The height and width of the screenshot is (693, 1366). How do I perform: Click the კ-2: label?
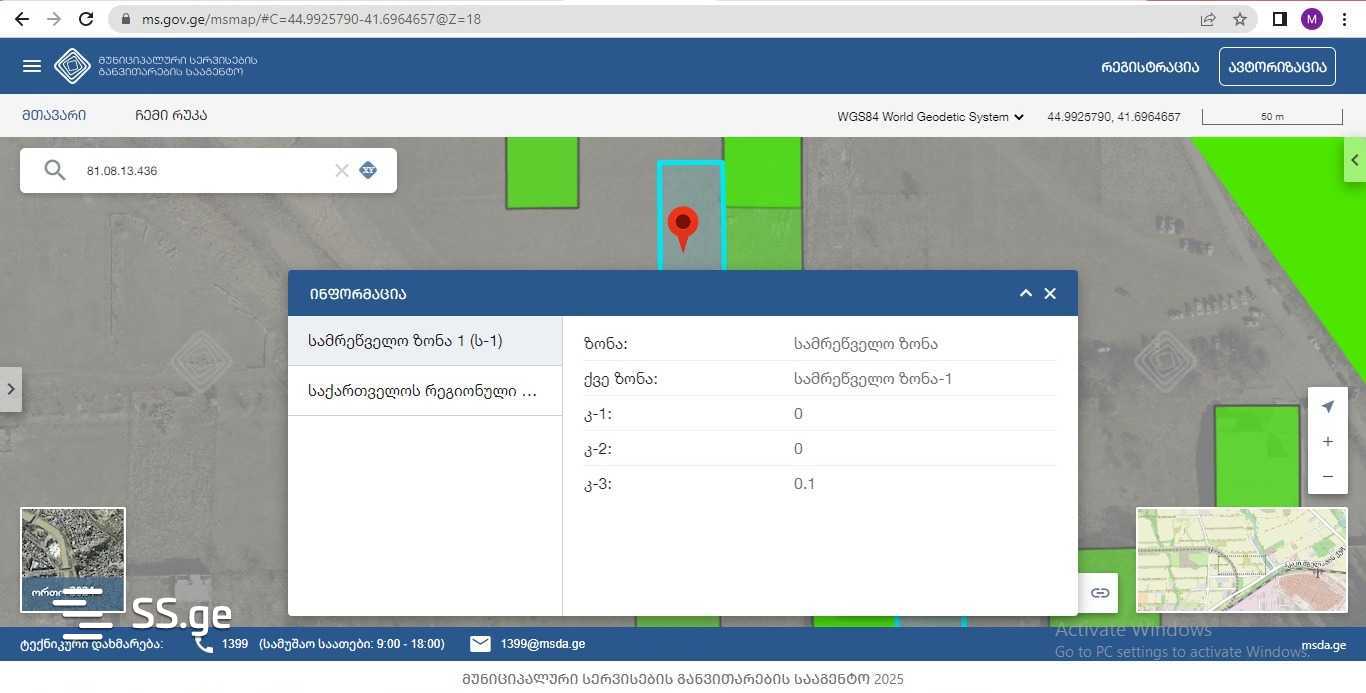click(x=598, y=449)
